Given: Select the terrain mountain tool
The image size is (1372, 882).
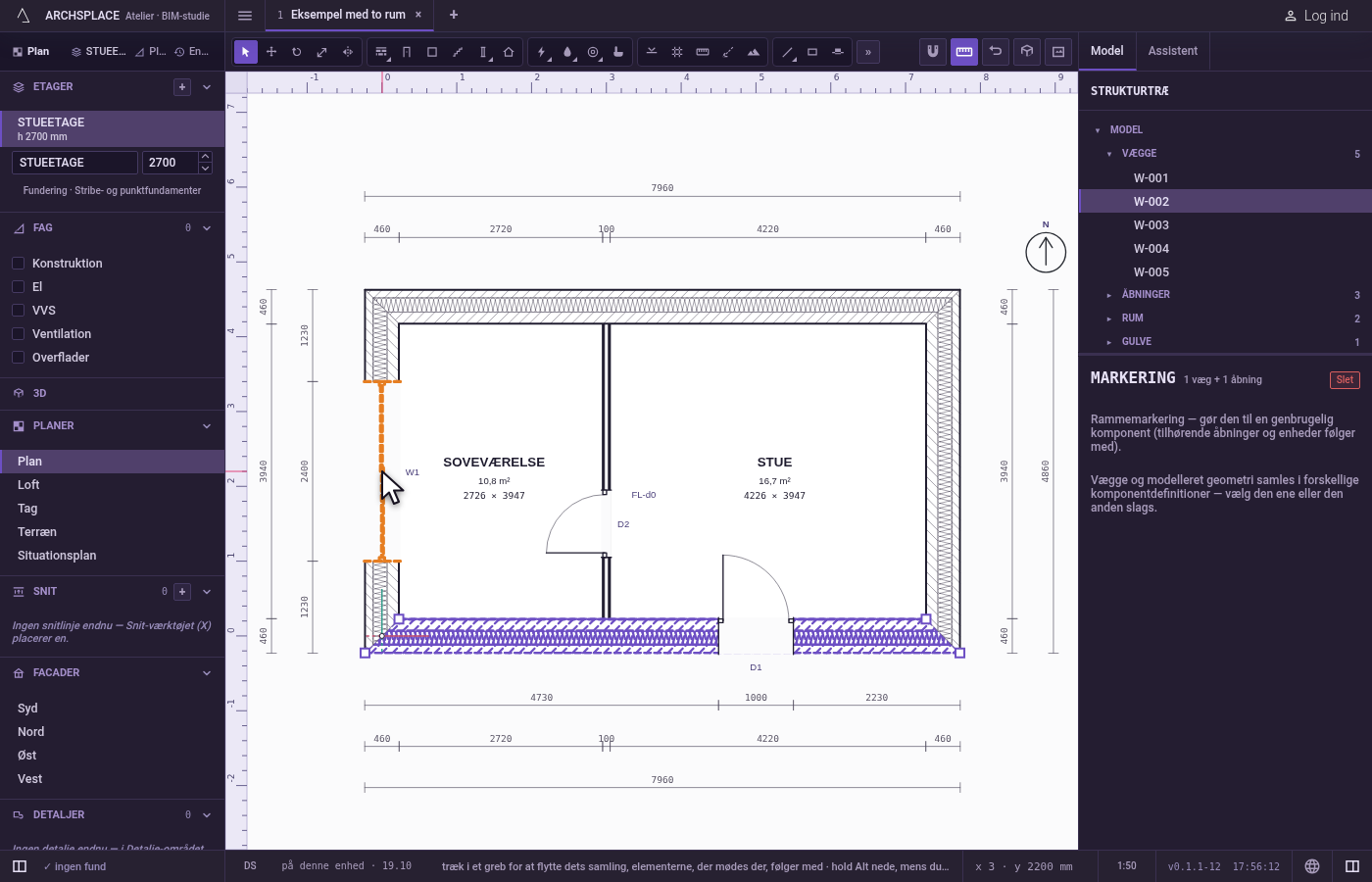Looking at the screenshot, I should (754, 52).
